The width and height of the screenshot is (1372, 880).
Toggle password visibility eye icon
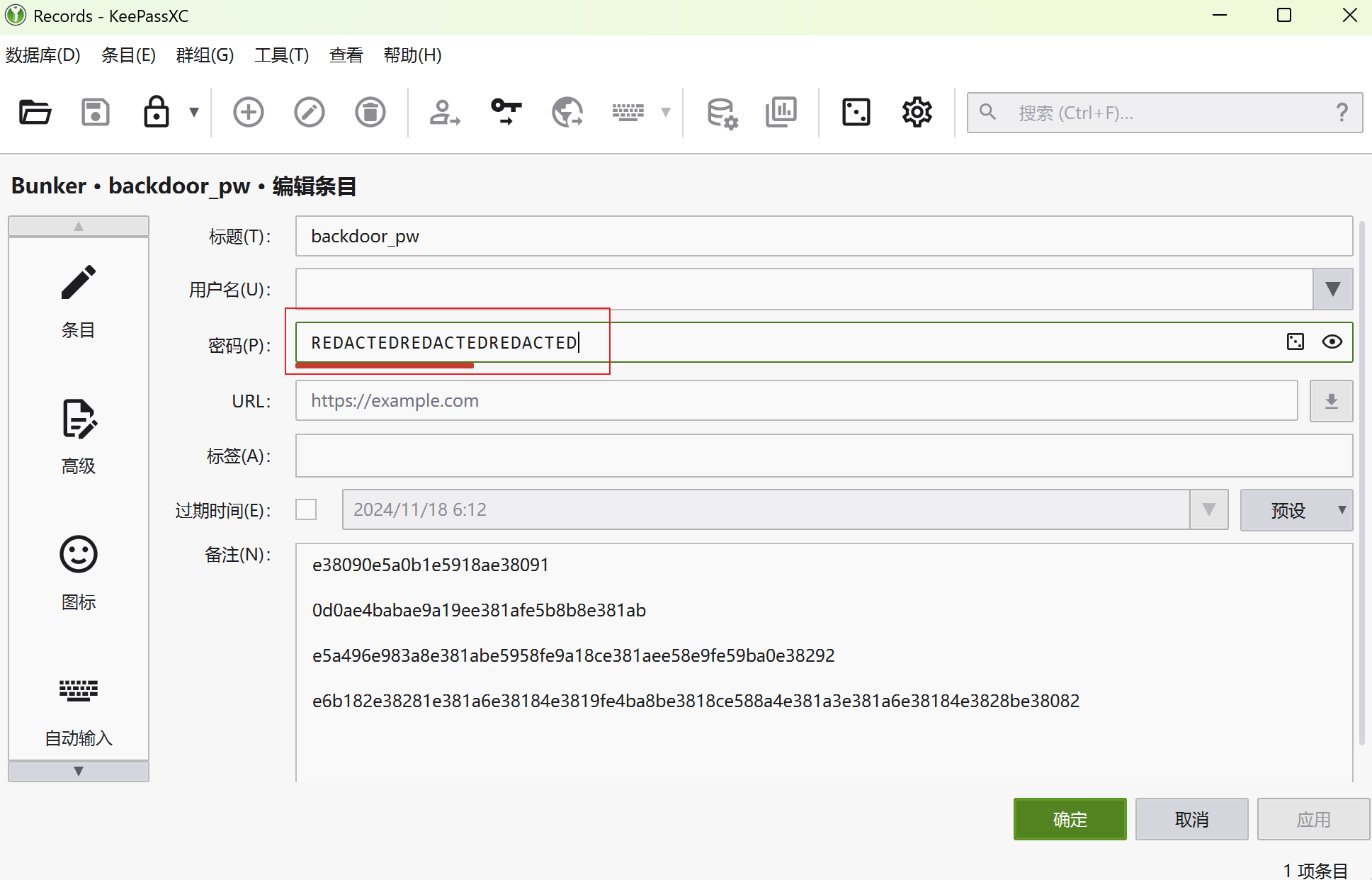[x=1332, y=342]
